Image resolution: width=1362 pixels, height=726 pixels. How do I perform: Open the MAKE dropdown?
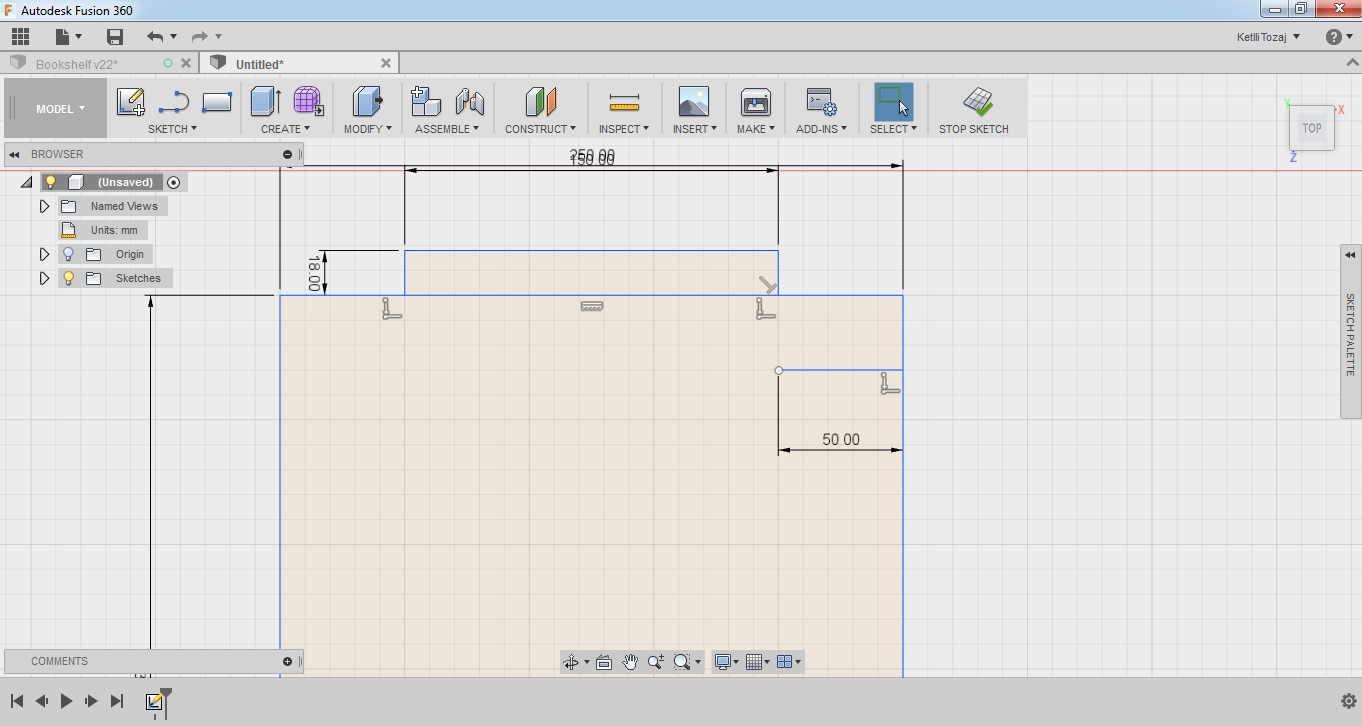756,129
